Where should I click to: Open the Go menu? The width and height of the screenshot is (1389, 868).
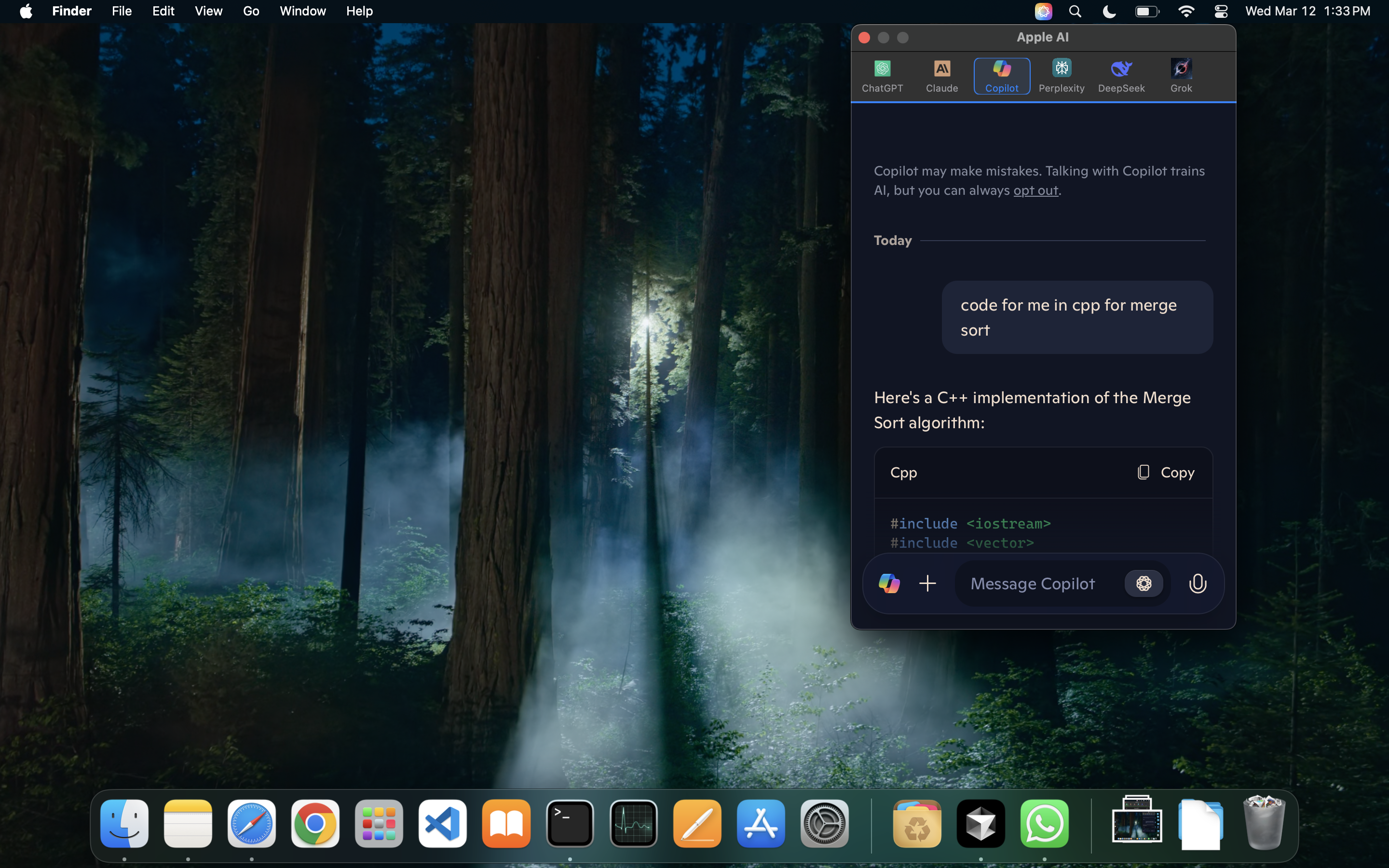pyautogui.click(x=251, y=12)
